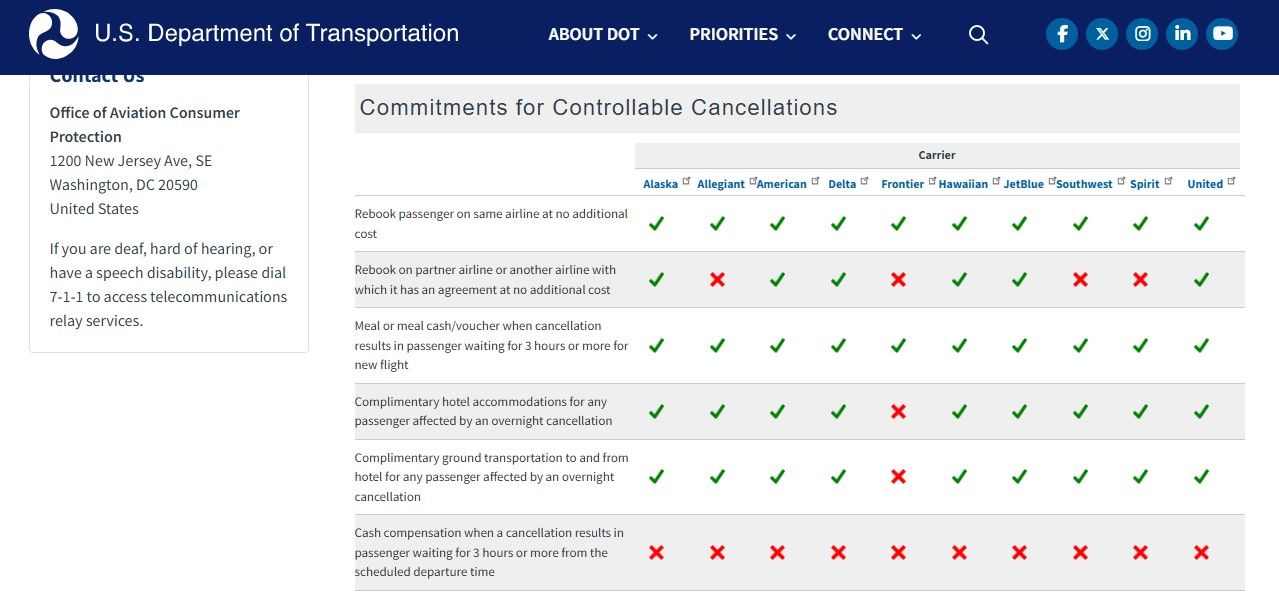The width and height of the screenshot is (1279, 602).
Task: Open the Southwest carrier link
Action: click(x=1084, y=184)
